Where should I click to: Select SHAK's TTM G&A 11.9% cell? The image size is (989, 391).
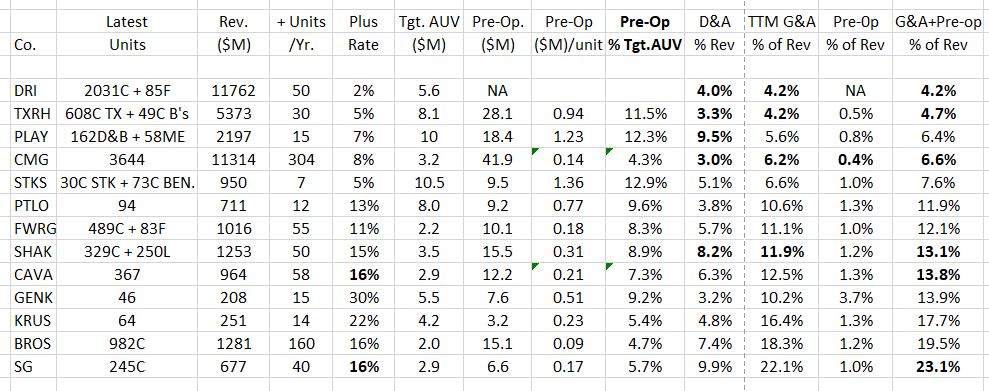(782, 252)
